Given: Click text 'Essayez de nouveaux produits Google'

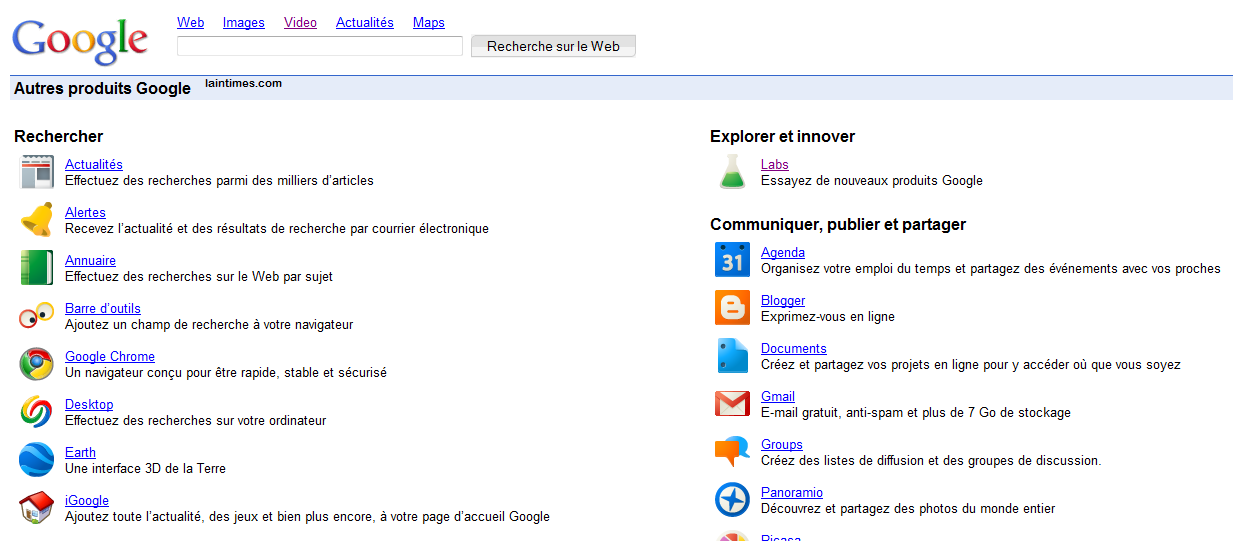Looking at the screenshot, I should [872, 180].
